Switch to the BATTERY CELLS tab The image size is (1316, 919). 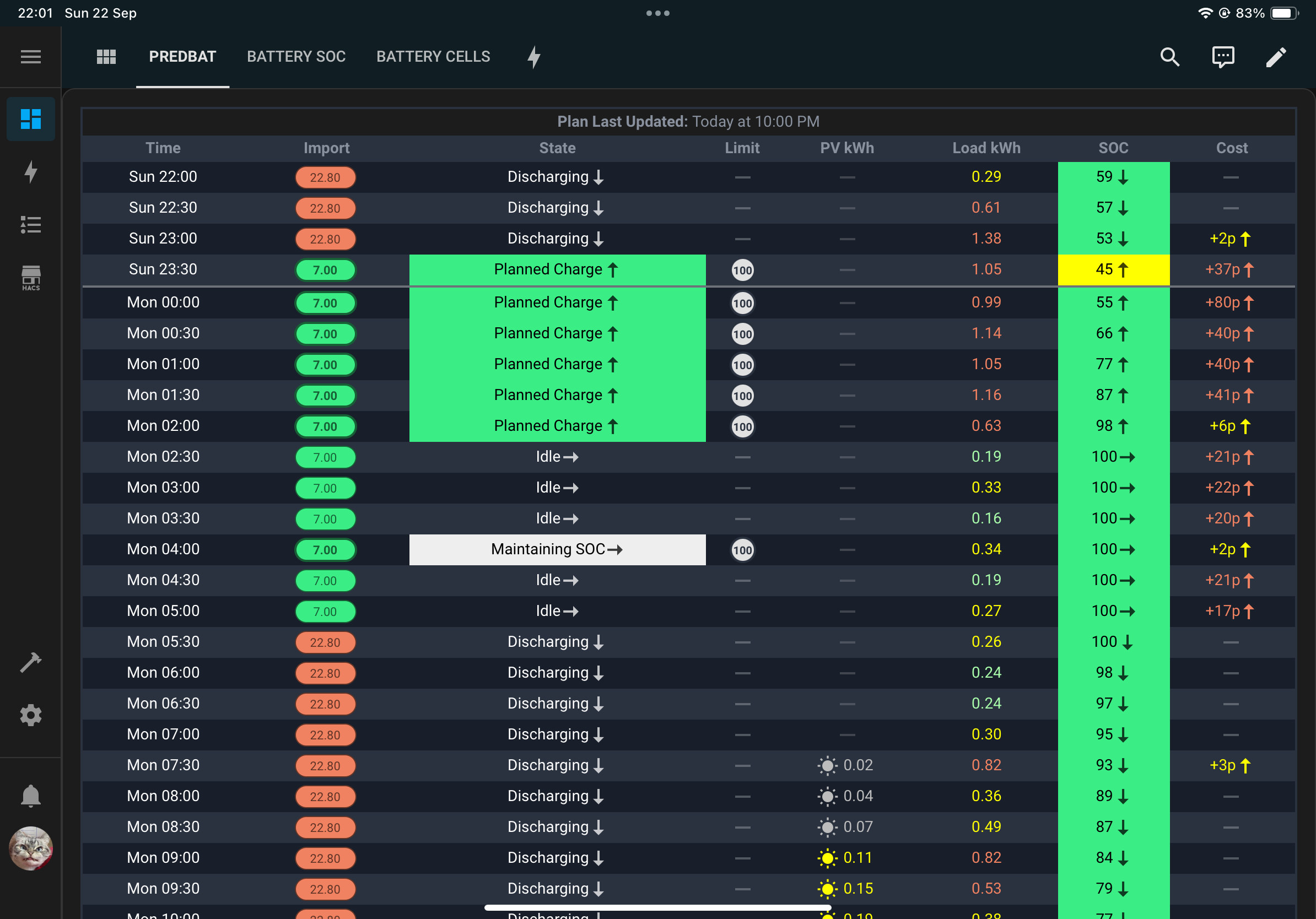coord(433,57)
